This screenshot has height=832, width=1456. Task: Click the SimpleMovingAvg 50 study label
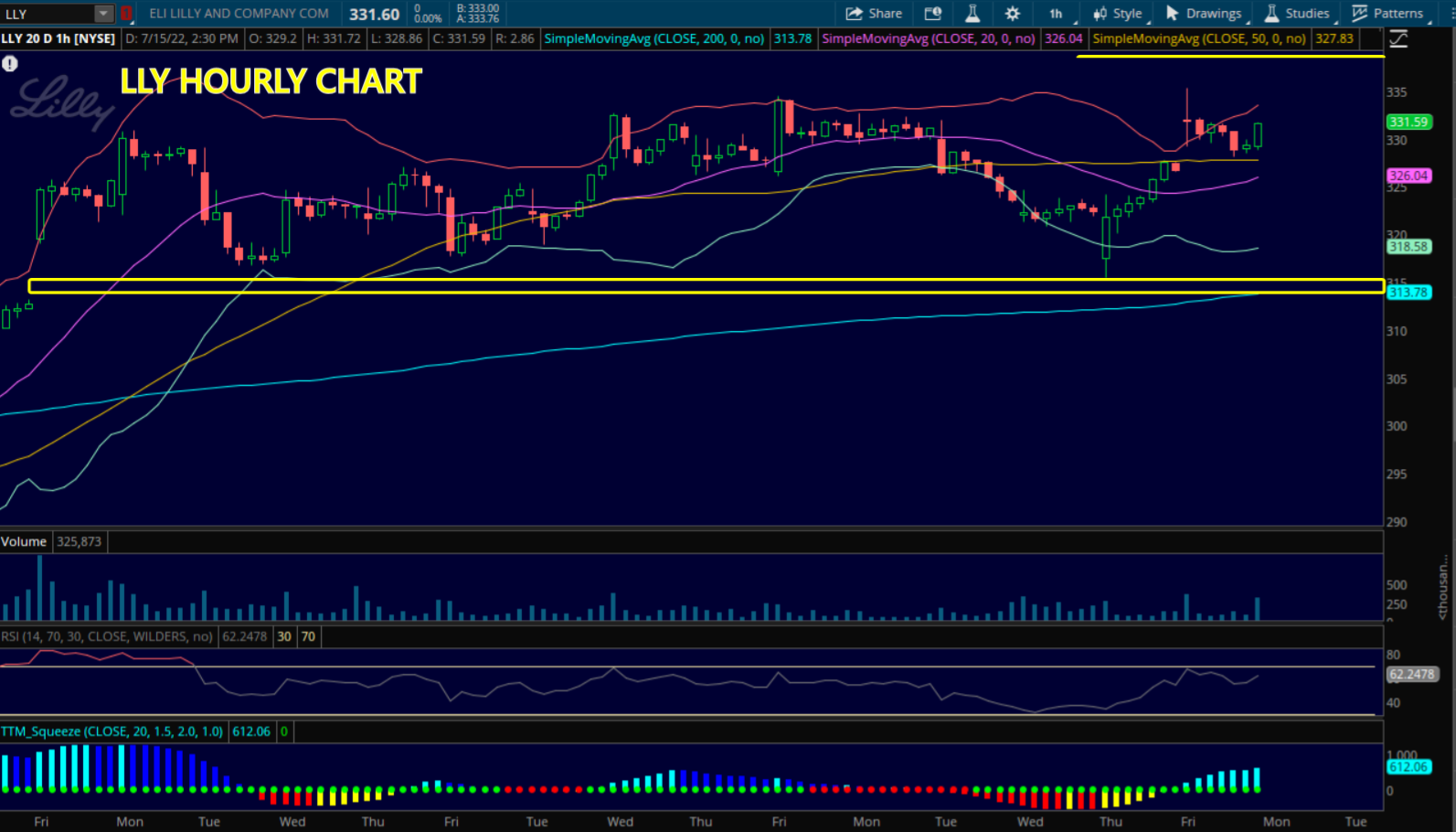pyautogui.click(x=1199, y=38)
